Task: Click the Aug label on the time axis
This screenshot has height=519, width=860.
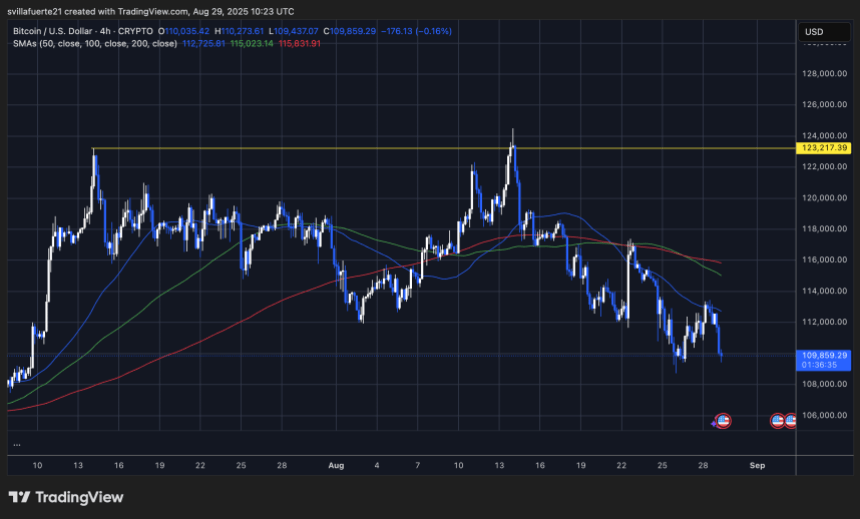Action: (x=334, y=466)
